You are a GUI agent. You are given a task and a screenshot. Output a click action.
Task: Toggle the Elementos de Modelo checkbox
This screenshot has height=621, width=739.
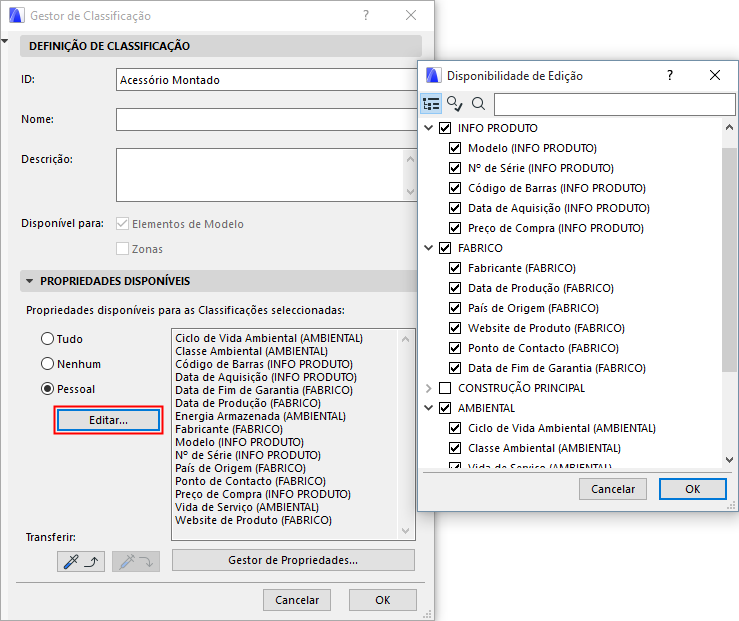click(x=123, y=224)
